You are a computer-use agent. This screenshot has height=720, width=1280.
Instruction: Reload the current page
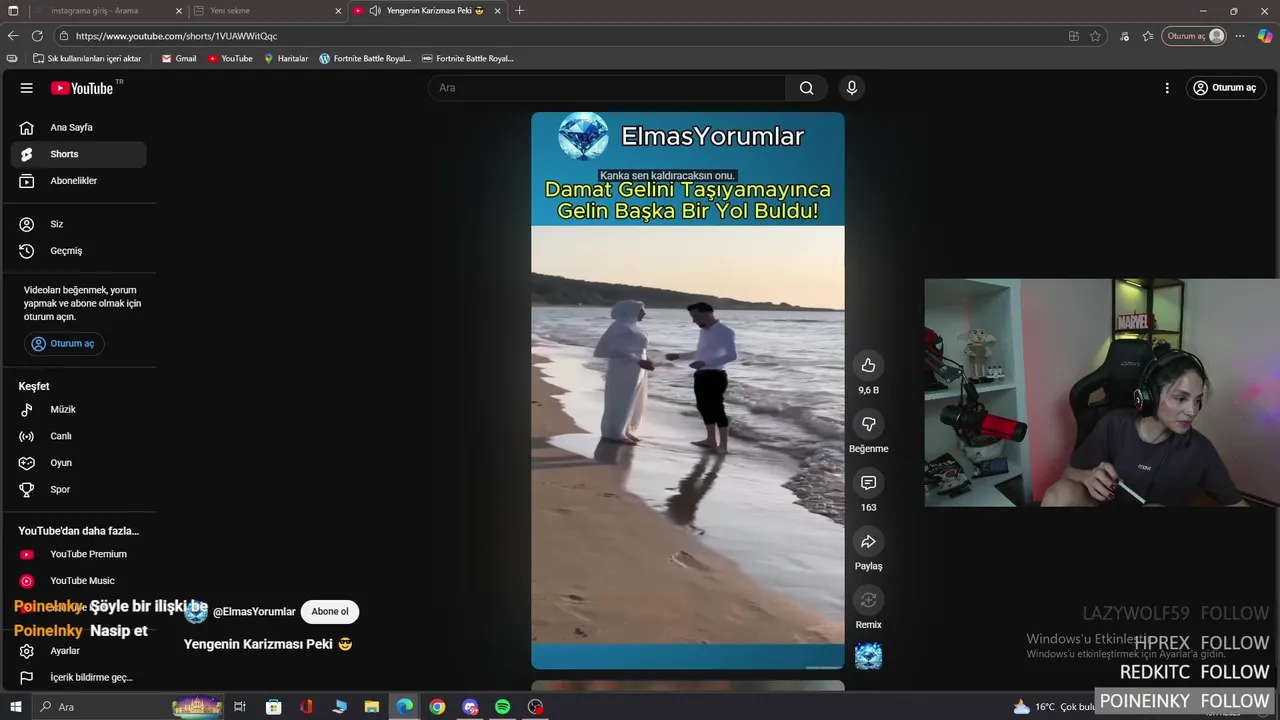coord(38,36)
